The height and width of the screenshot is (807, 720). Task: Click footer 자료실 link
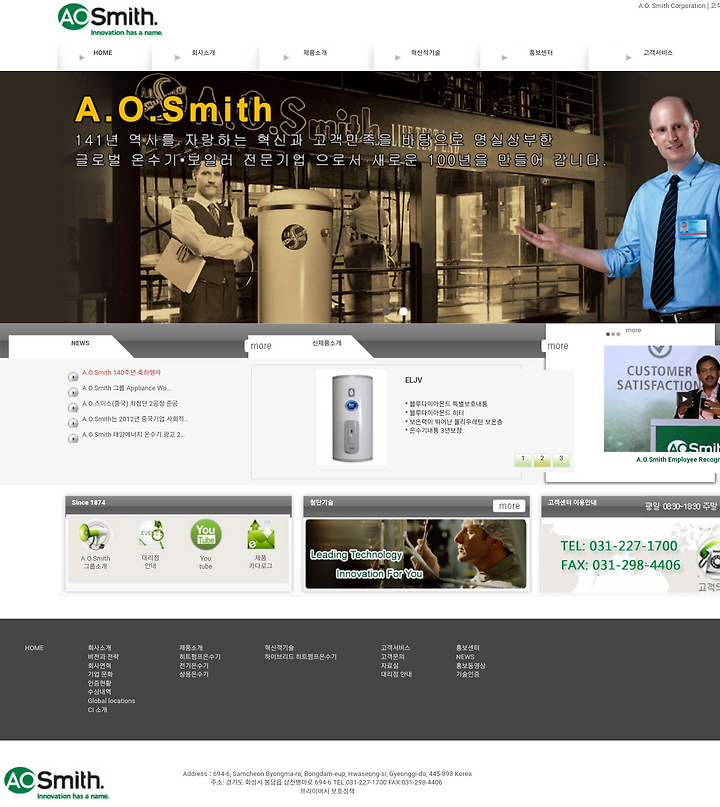click(x=390, y=665)
